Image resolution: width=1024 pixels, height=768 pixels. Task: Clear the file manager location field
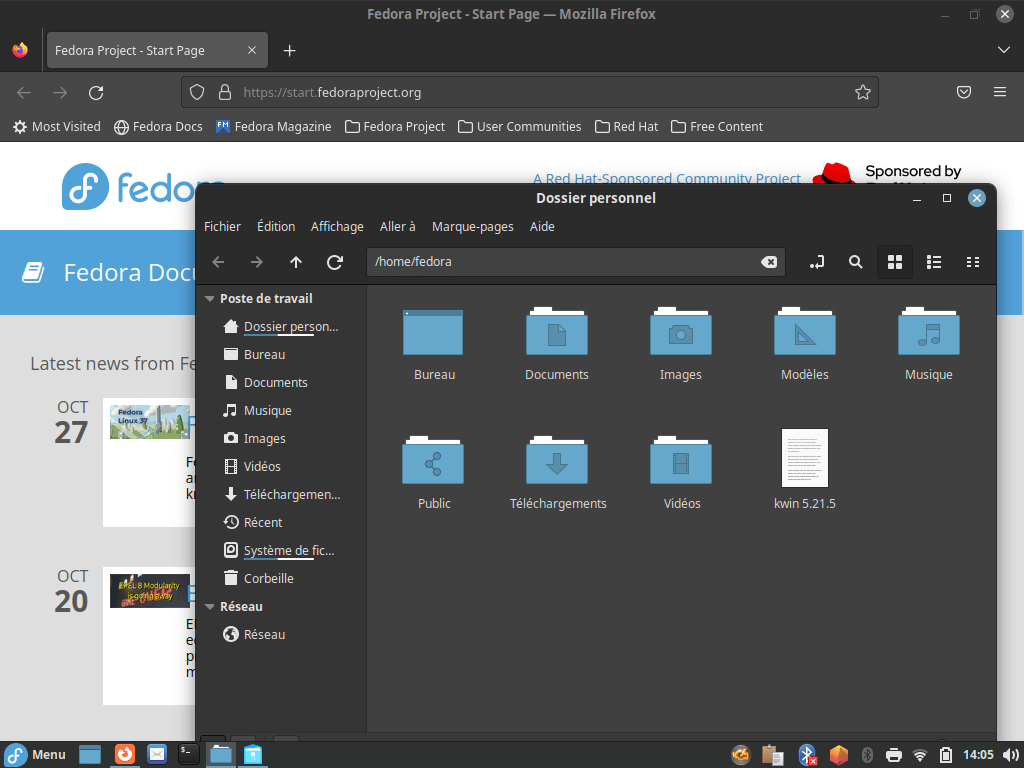pyautogui.click(x=769, y=262)
